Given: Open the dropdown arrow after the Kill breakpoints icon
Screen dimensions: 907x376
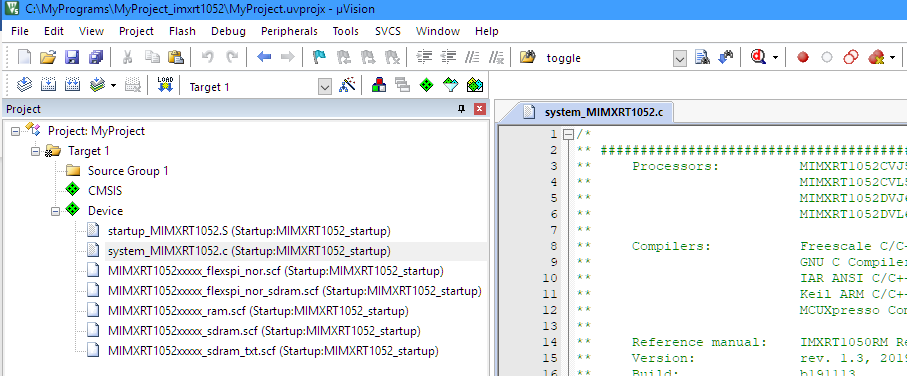Looking at the screenshot, I should (x=893, y=57).
